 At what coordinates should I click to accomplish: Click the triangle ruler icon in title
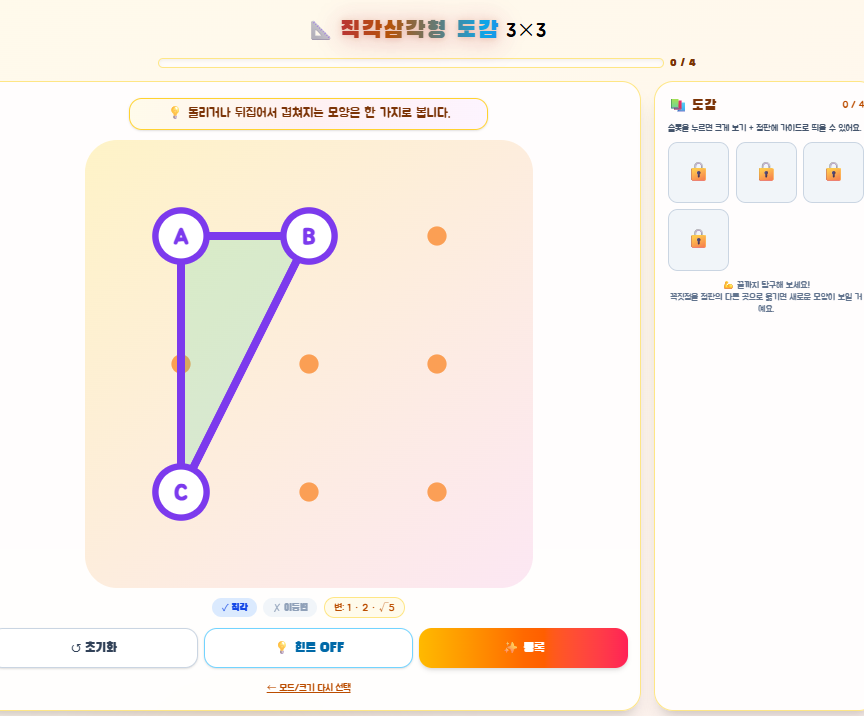(x=320, y=30)
